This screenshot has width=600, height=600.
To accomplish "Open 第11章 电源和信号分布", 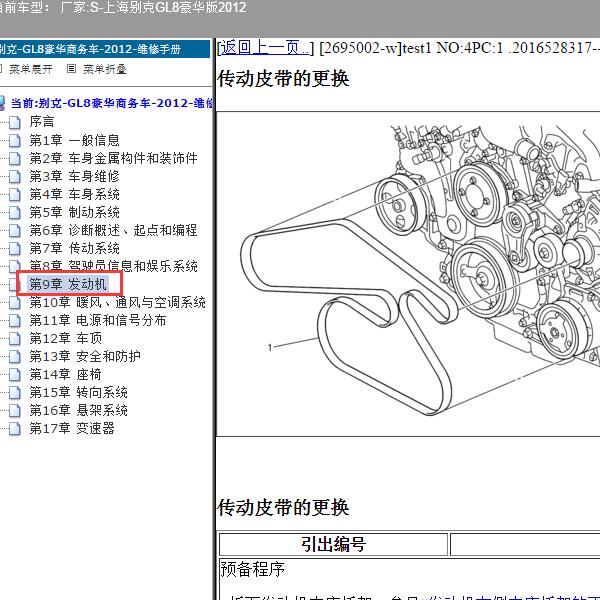I will [x=98, y=320].
